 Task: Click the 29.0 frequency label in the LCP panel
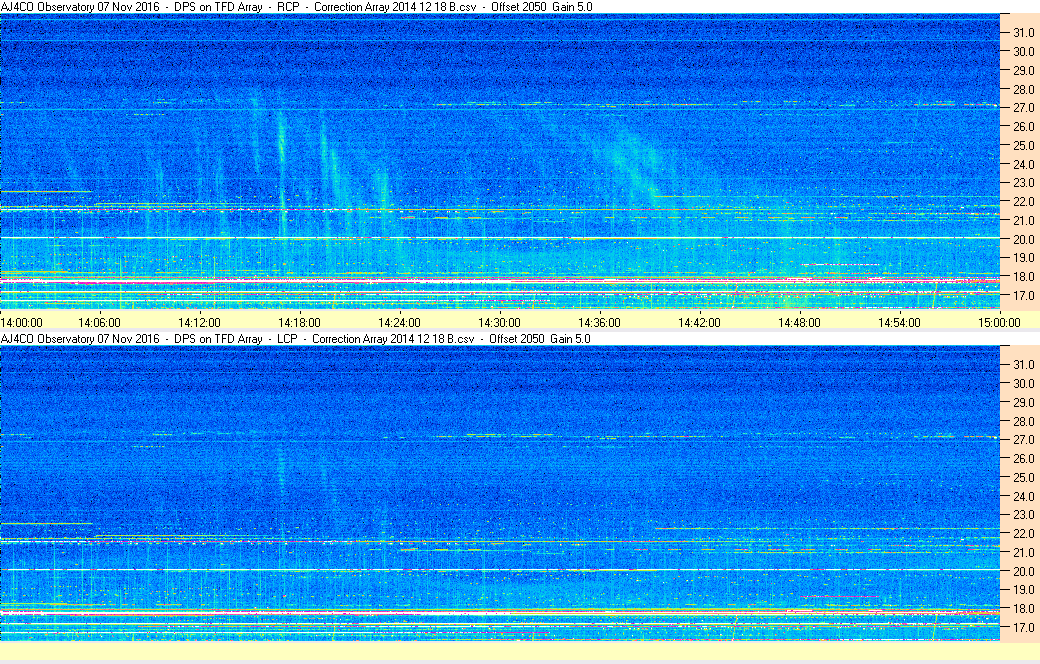click(x=1019, y=401)
